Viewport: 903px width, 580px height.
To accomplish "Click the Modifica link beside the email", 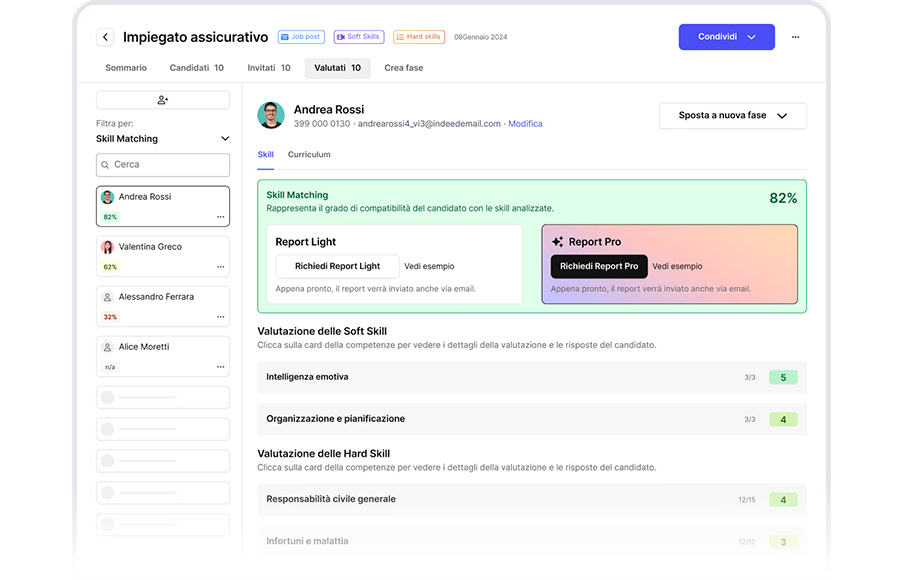I will point(525,124).
